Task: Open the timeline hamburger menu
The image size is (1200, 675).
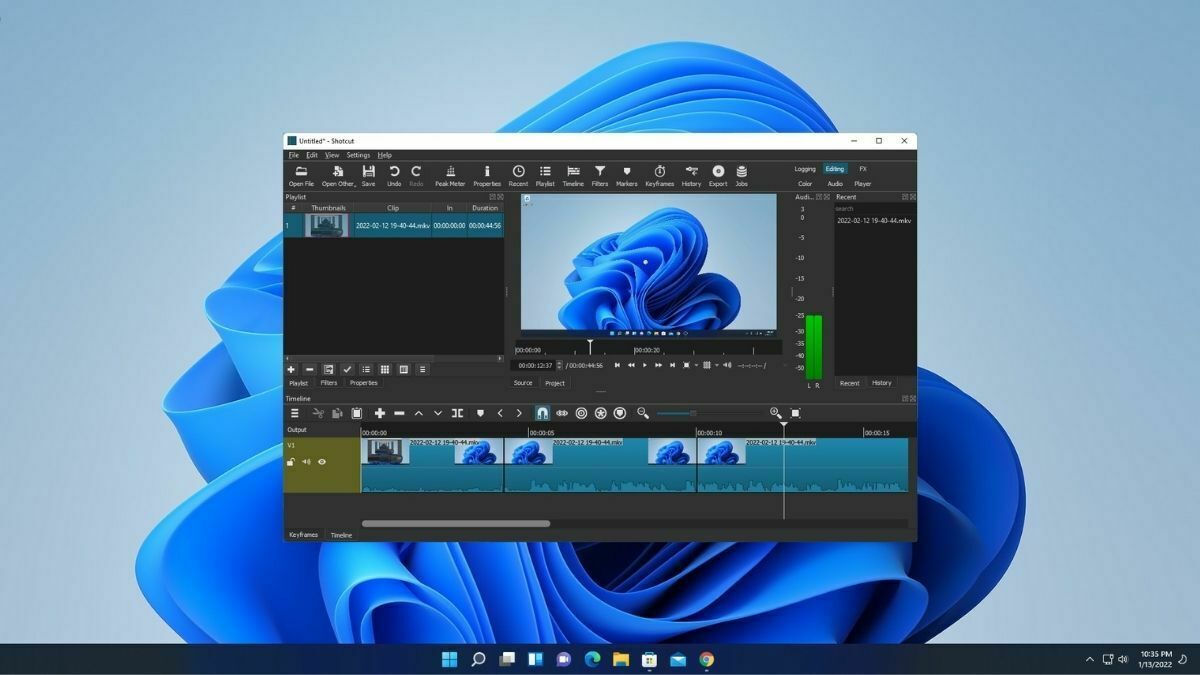Action: (x=295, y=413)
